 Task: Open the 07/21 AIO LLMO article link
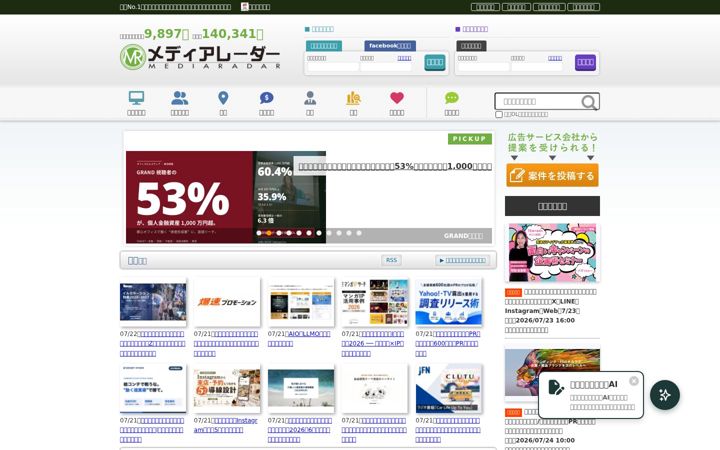tap(299, 339)
